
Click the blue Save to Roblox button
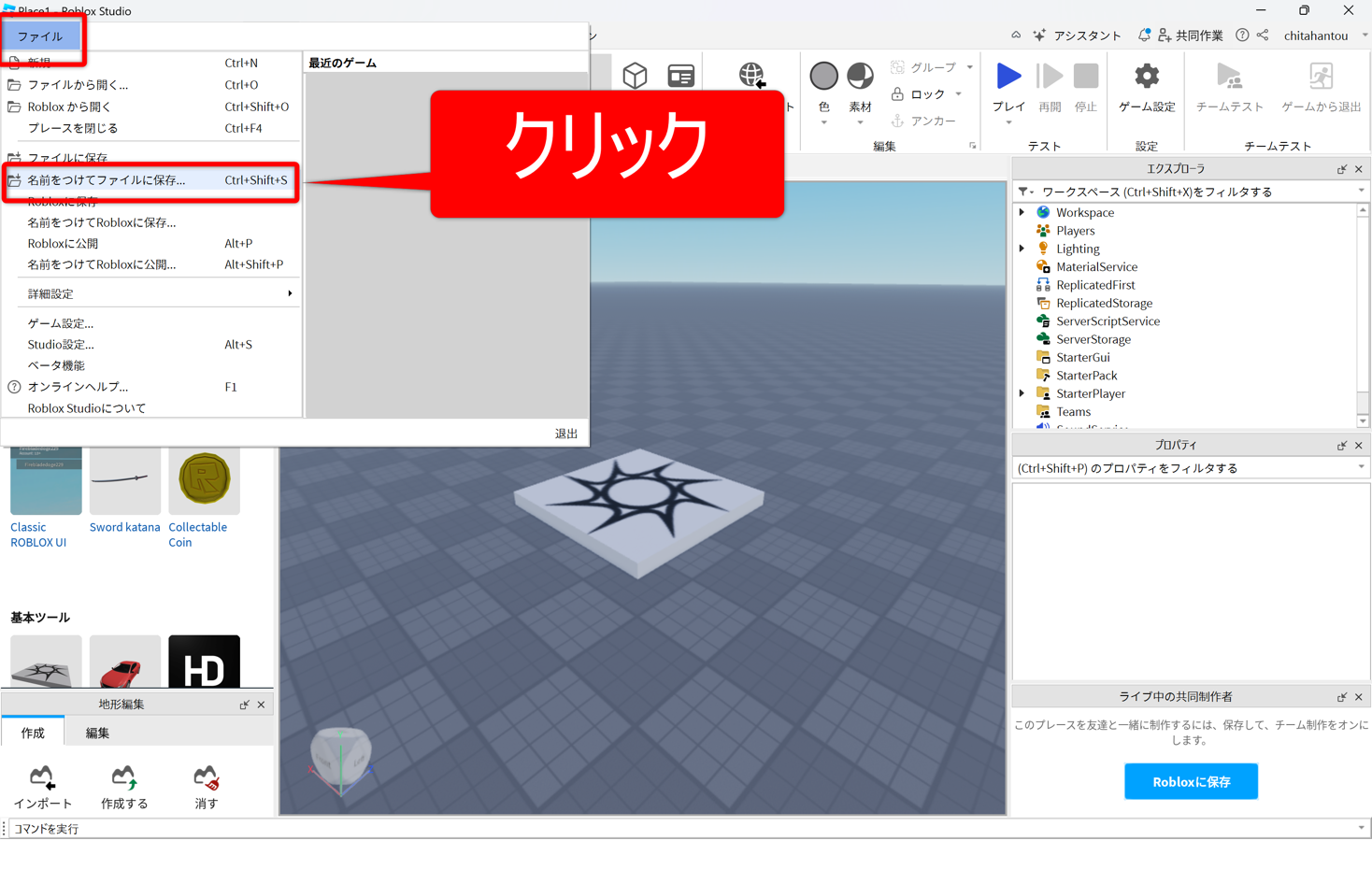point(1191,781)
